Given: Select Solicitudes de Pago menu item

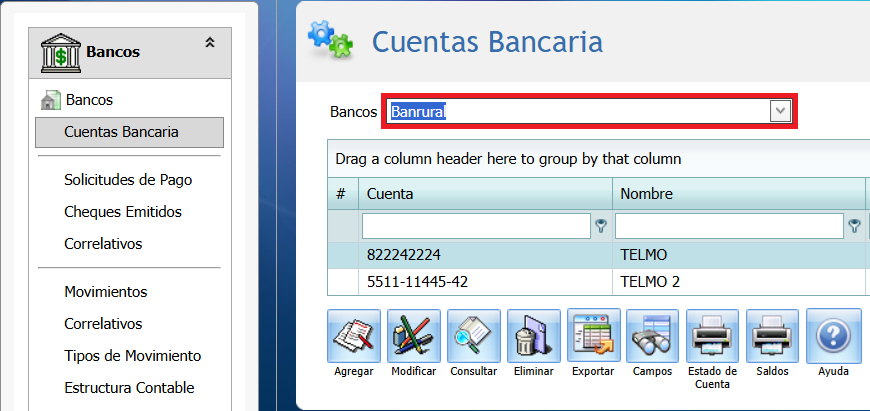Looking at the screenshot, I should coord(128,180).
